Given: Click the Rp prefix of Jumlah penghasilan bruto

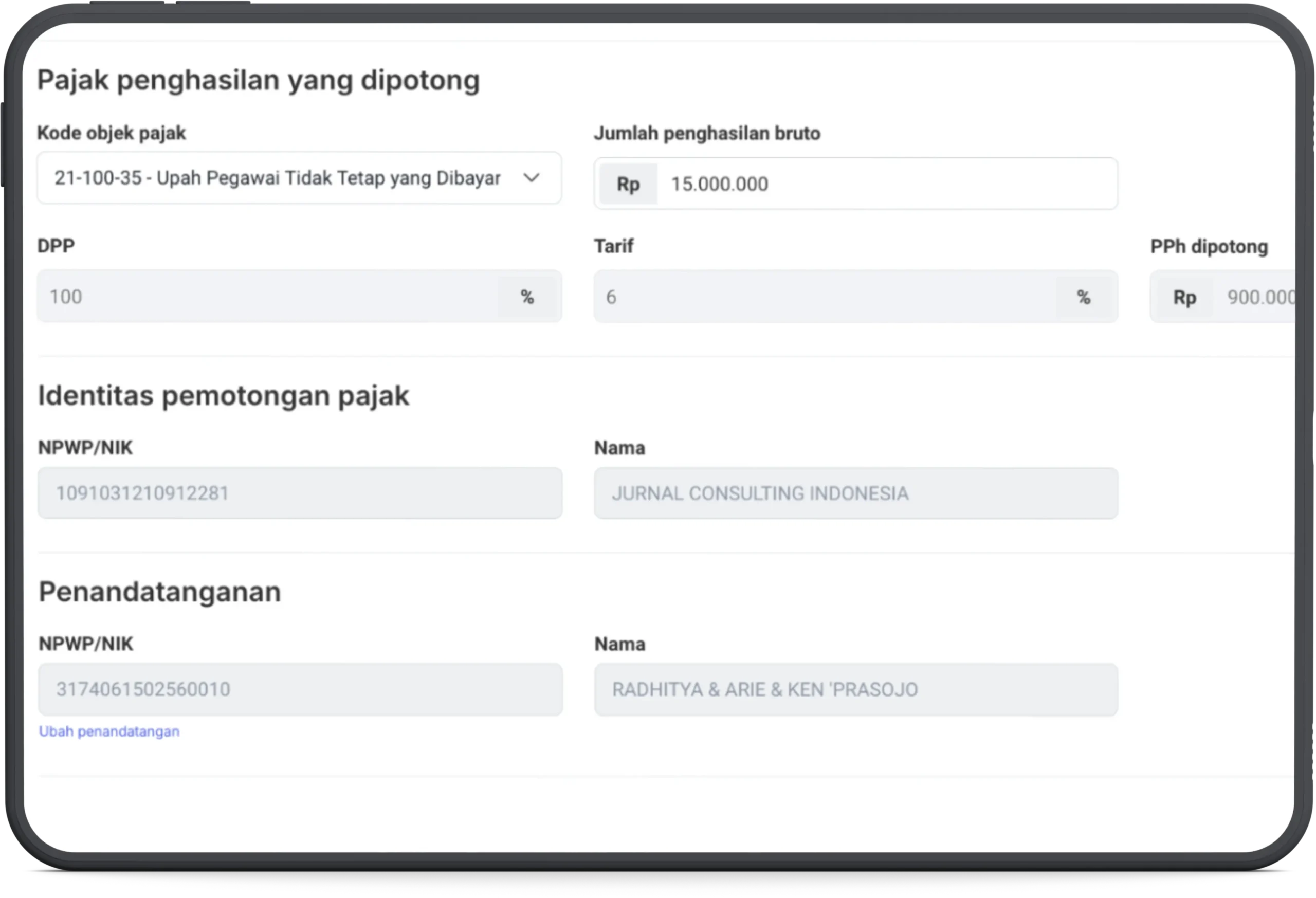Looking at the screenshot, I should [x=628, y=184].
